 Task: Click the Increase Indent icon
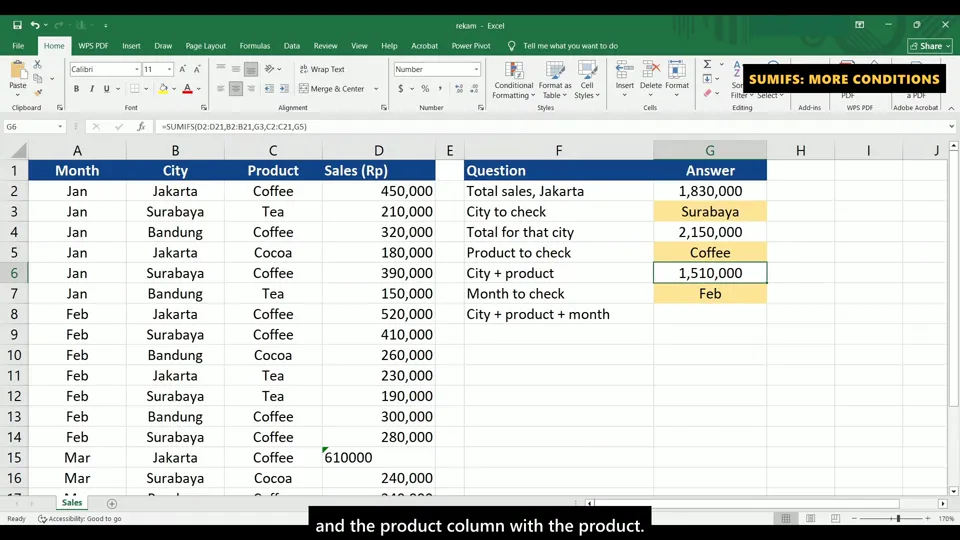point(284,89)
